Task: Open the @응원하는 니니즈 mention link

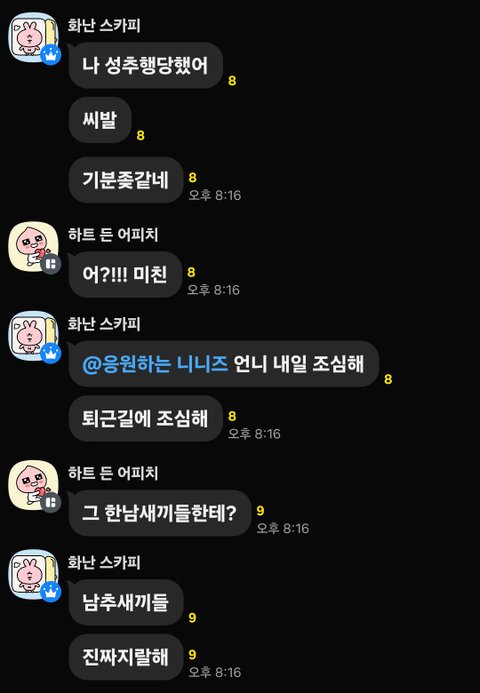Action: [x=155, y=364]
